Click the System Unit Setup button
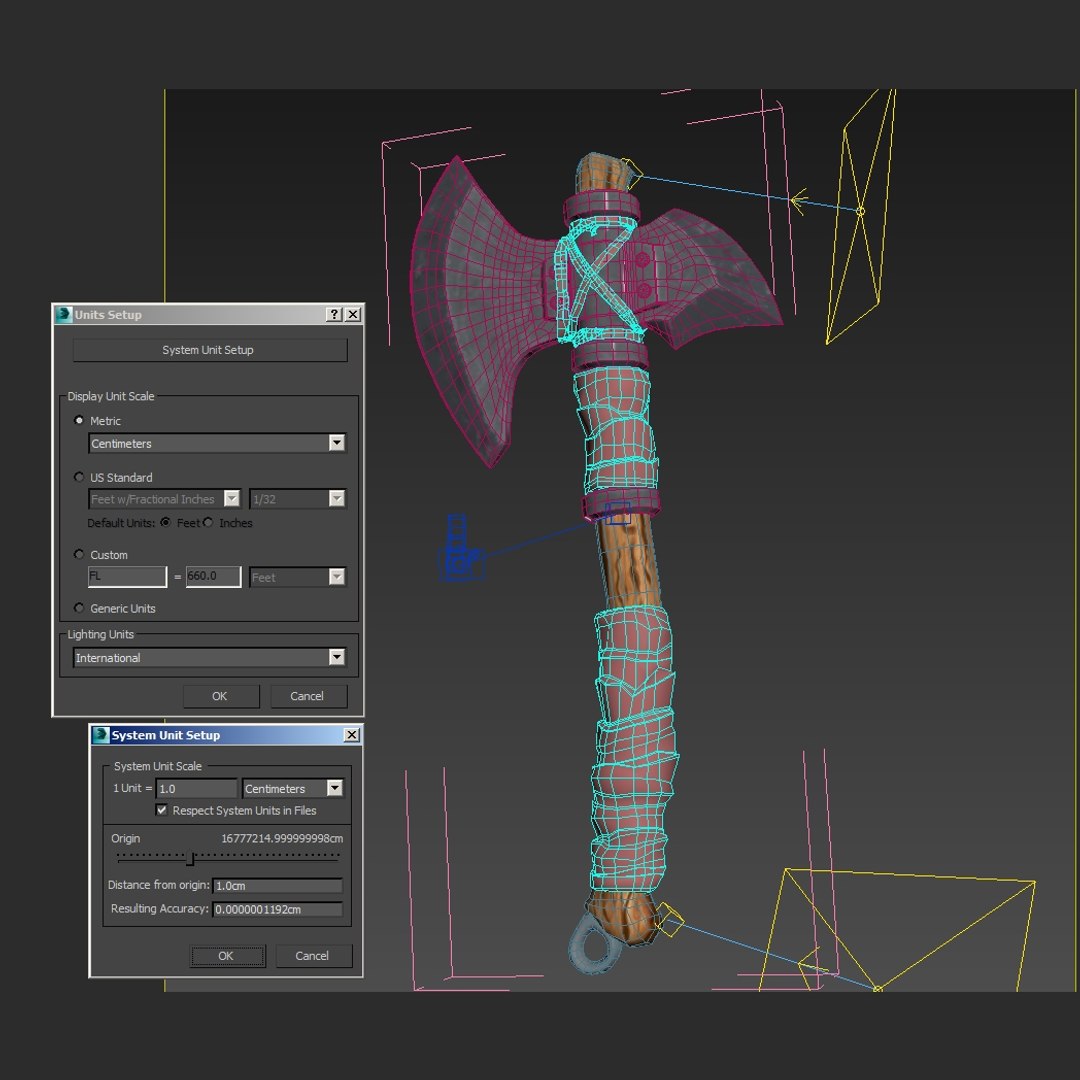 [x=209, y=350]
